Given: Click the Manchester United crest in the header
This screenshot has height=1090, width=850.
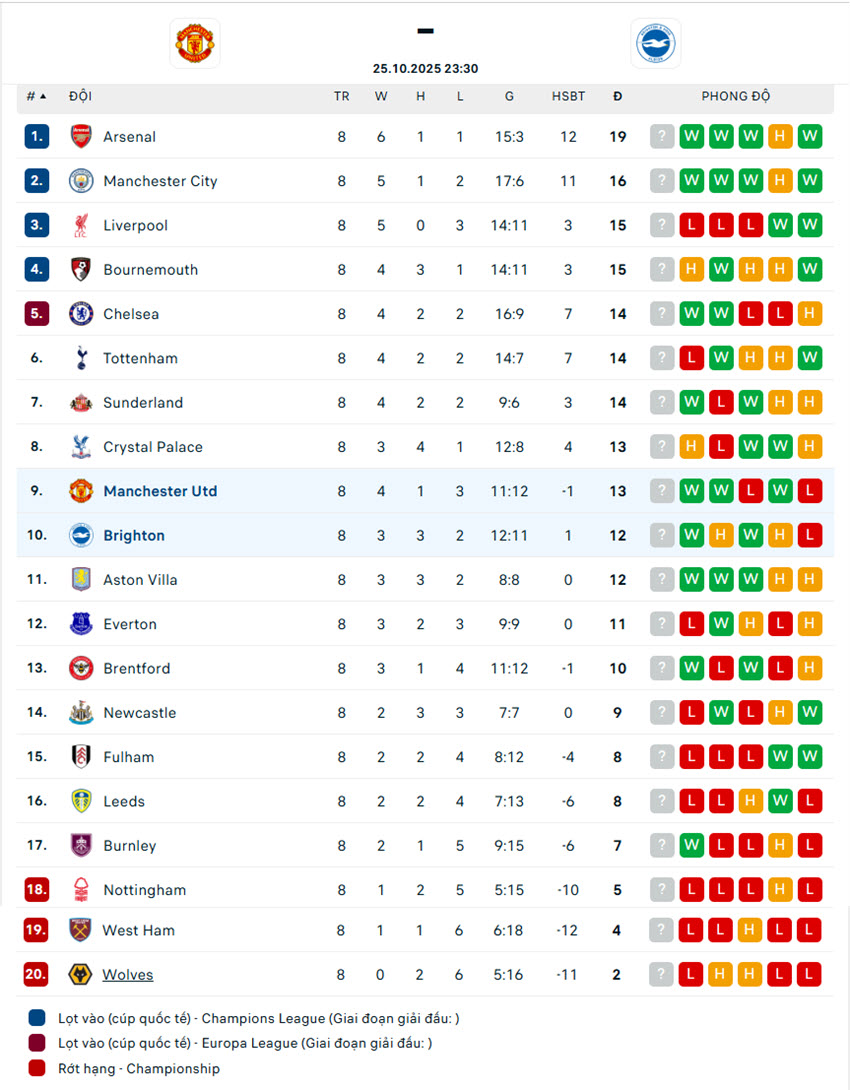Looking at the screenshot, I should 195,43.
